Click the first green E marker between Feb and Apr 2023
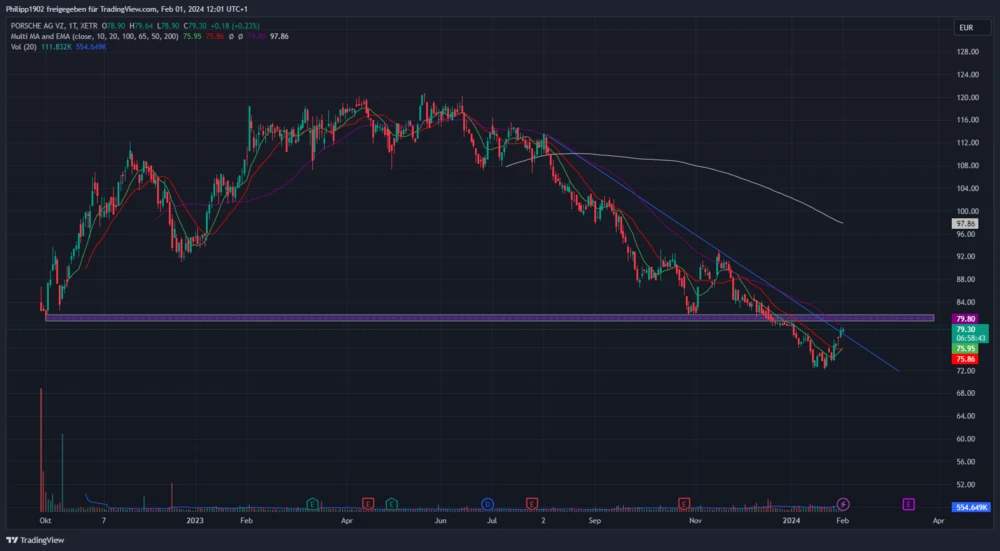 point(313,503)
